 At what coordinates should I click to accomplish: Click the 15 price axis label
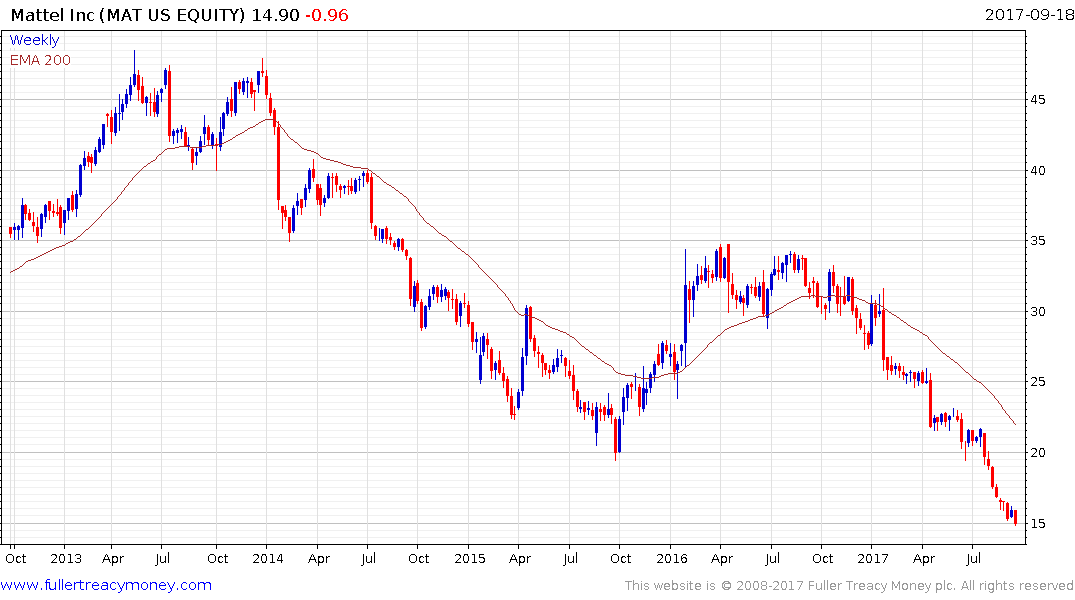click(x=1037, y=523)
